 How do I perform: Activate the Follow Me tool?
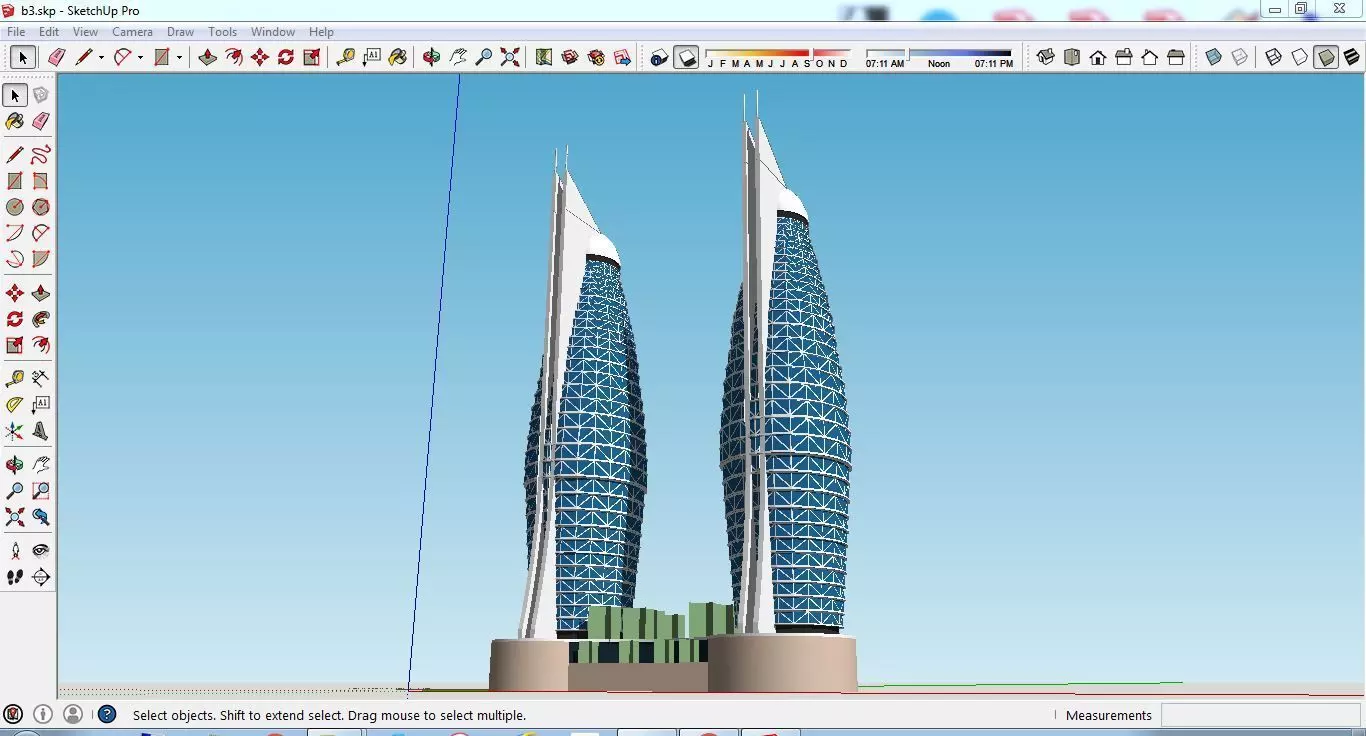(40, 319)
